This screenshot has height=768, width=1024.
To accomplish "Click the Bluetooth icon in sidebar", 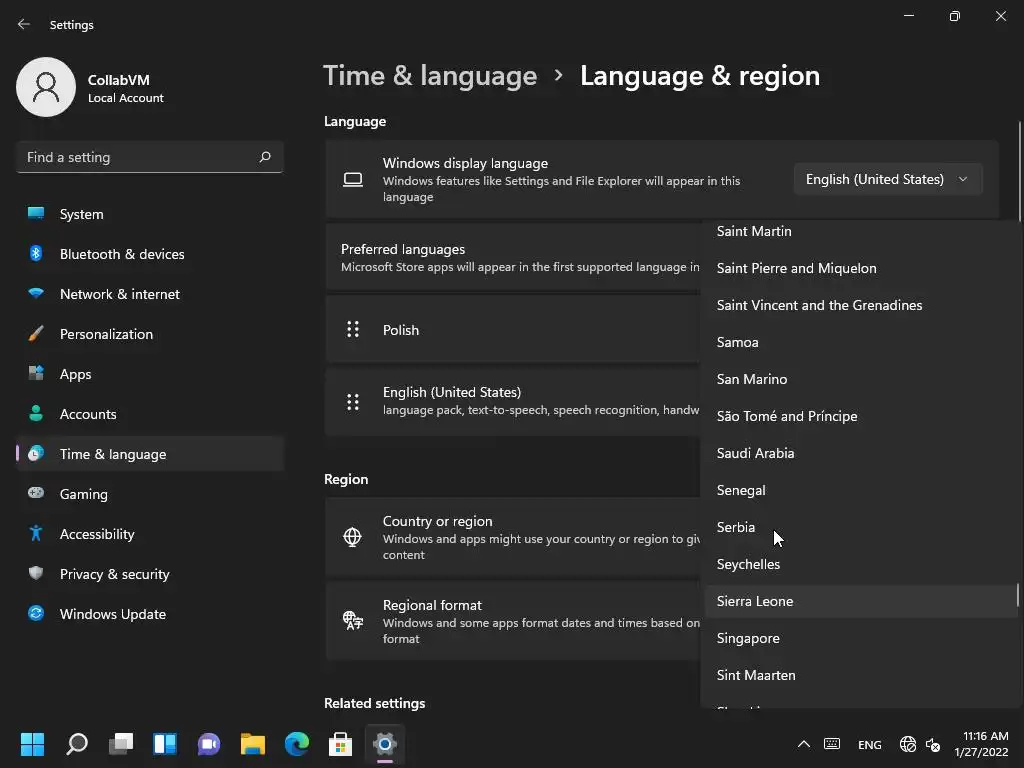I will coord(36,253).
